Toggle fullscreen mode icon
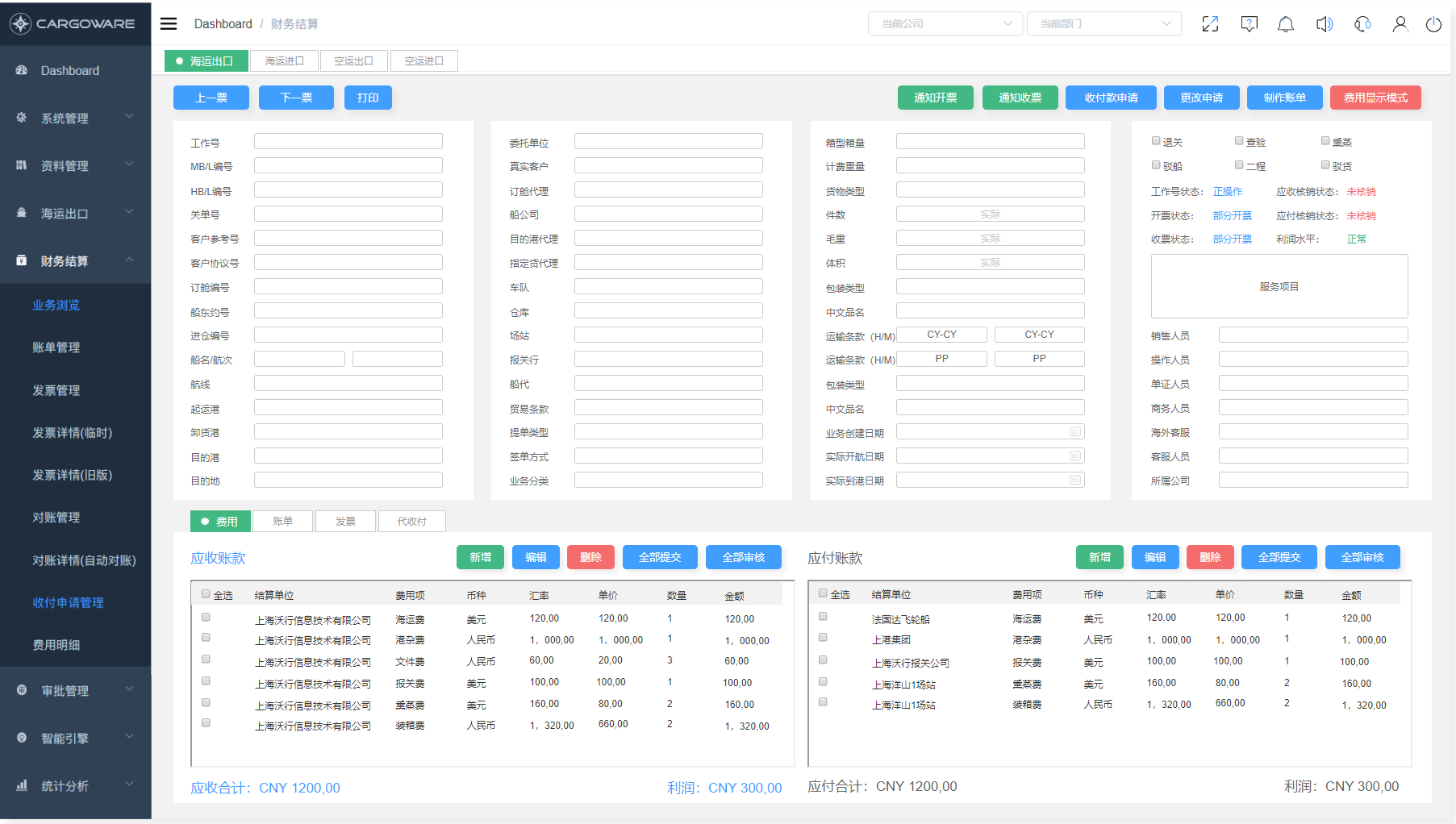This screenshot has height=824, width=1456. tap(1210, 24)
